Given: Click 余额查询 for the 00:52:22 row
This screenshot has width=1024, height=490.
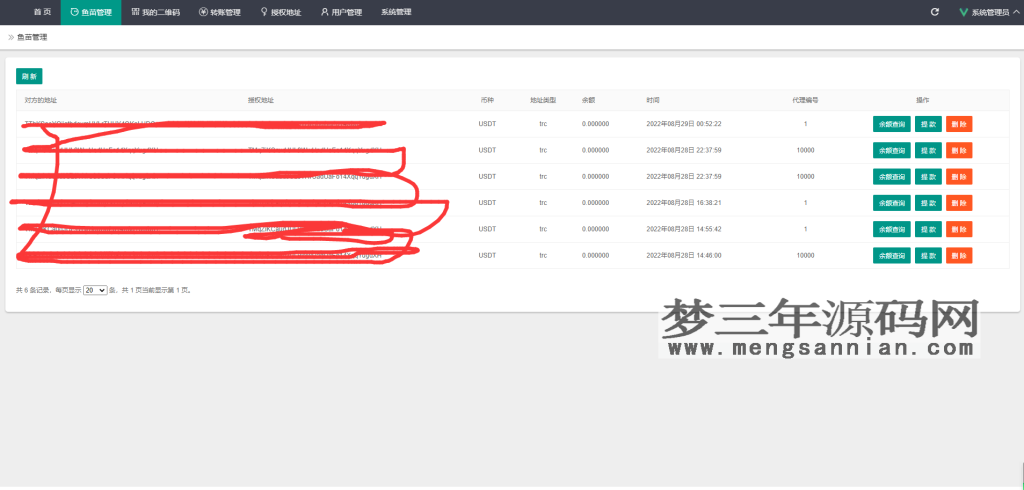Looking at the screenshot, I should click(x=891, y=124).
